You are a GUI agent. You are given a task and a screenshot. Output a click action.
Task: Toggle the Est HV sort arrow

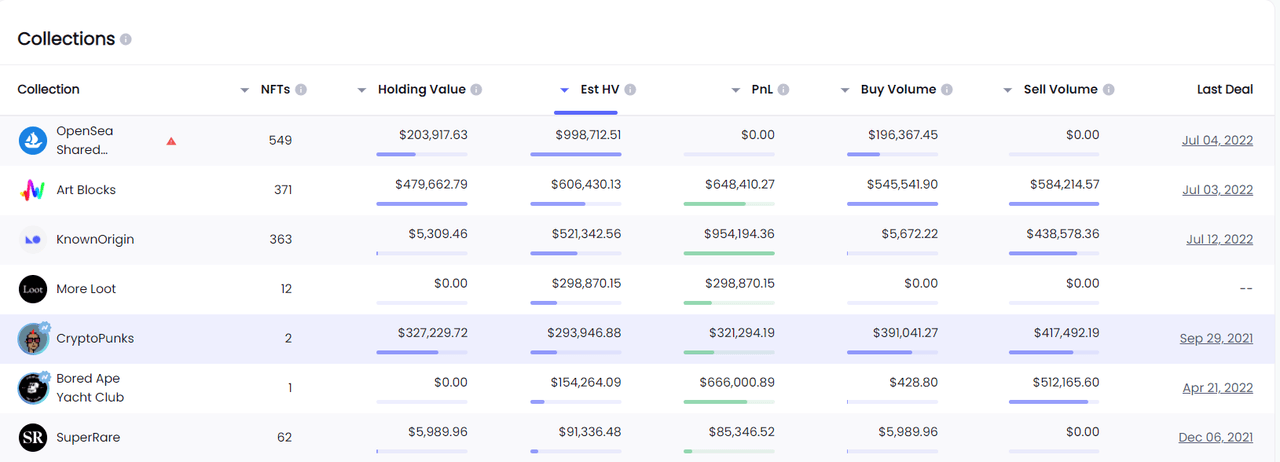point(565,90)
